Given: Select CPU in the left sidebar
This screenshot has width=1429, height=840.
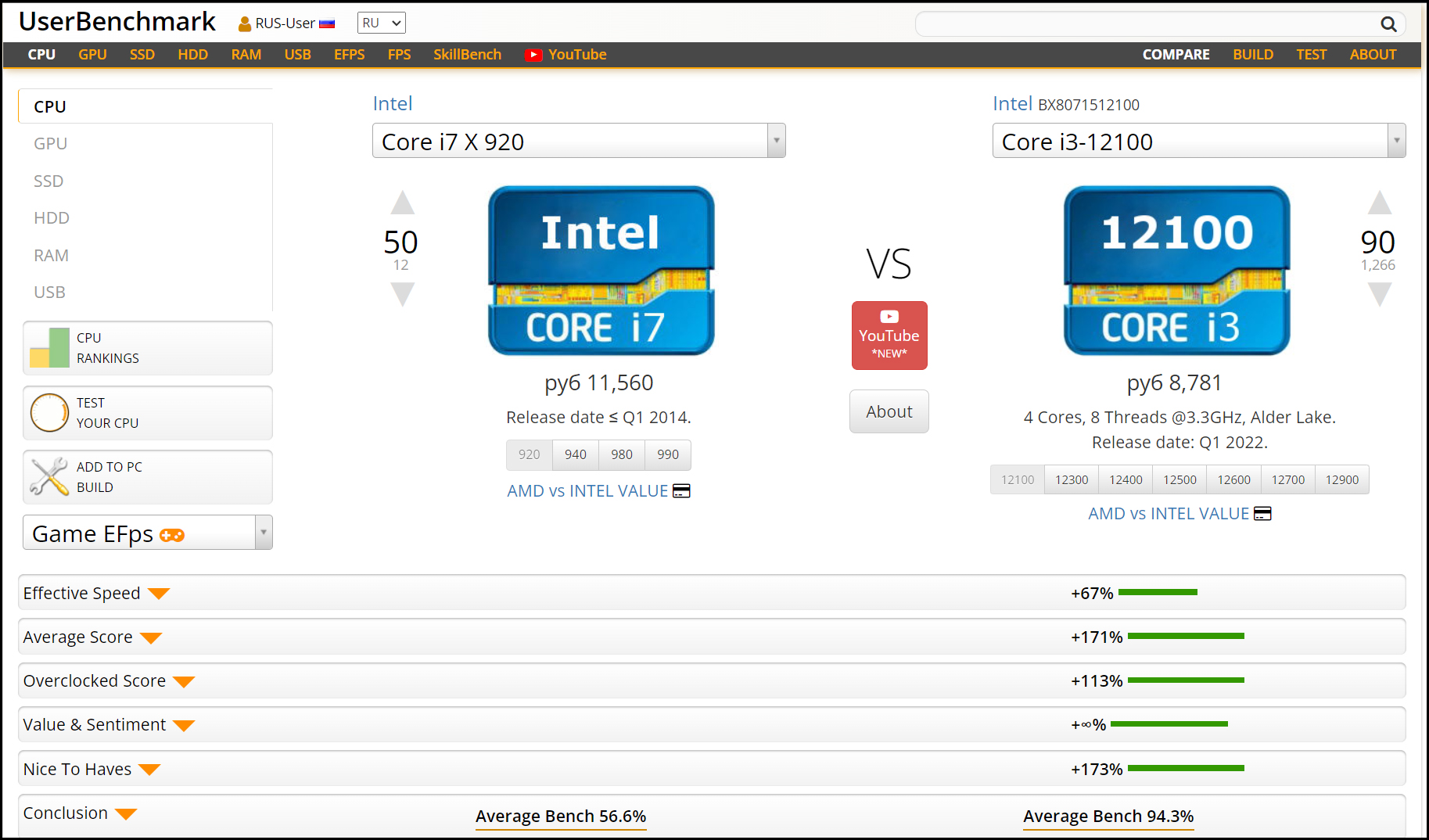Looking at the screenshot, I should pyautogui.click(x=145, y=106).
